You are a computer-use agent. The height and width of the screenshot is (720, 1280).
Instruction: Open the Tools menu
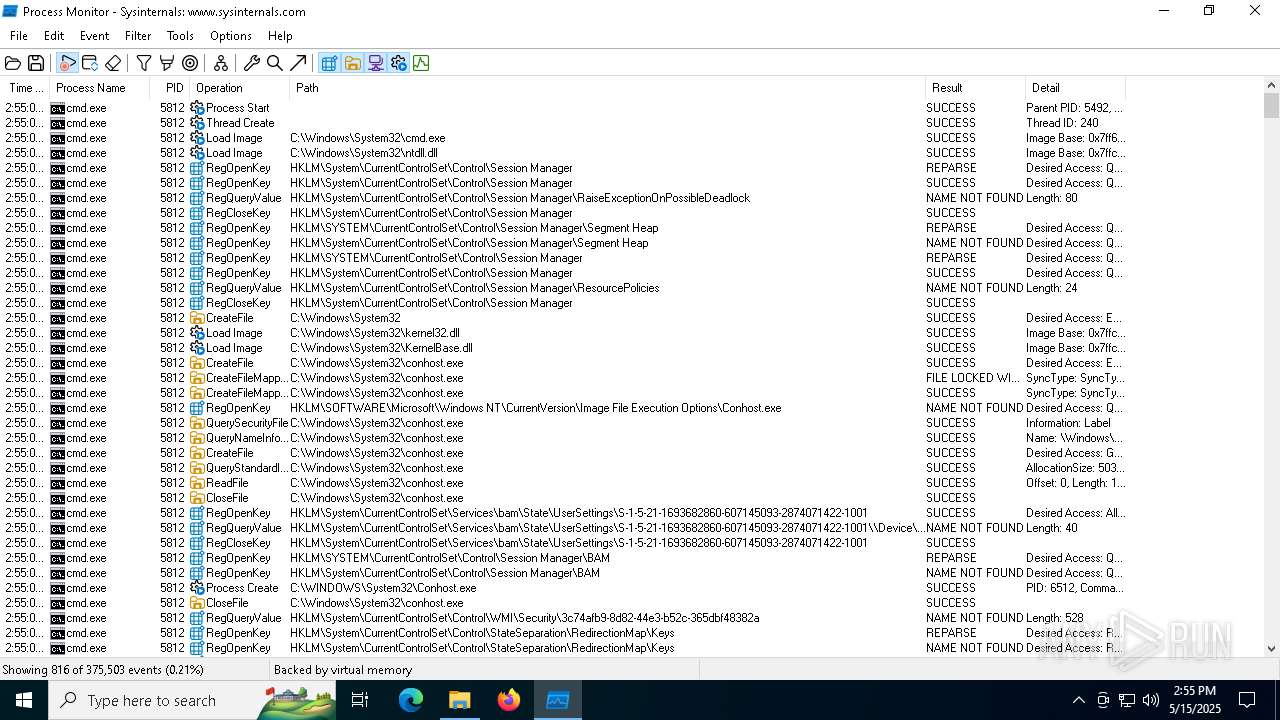(x=180, y=36)
